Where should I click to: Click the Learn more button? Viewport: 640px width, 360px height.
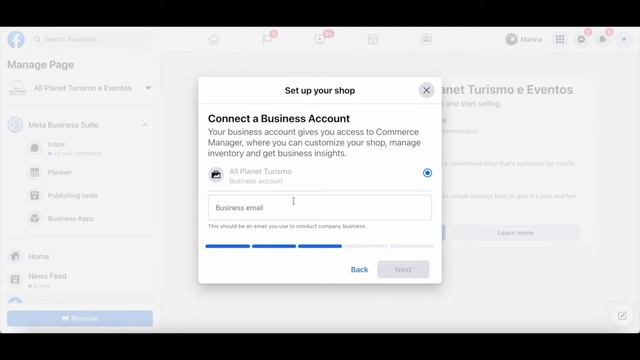(516, 233)
